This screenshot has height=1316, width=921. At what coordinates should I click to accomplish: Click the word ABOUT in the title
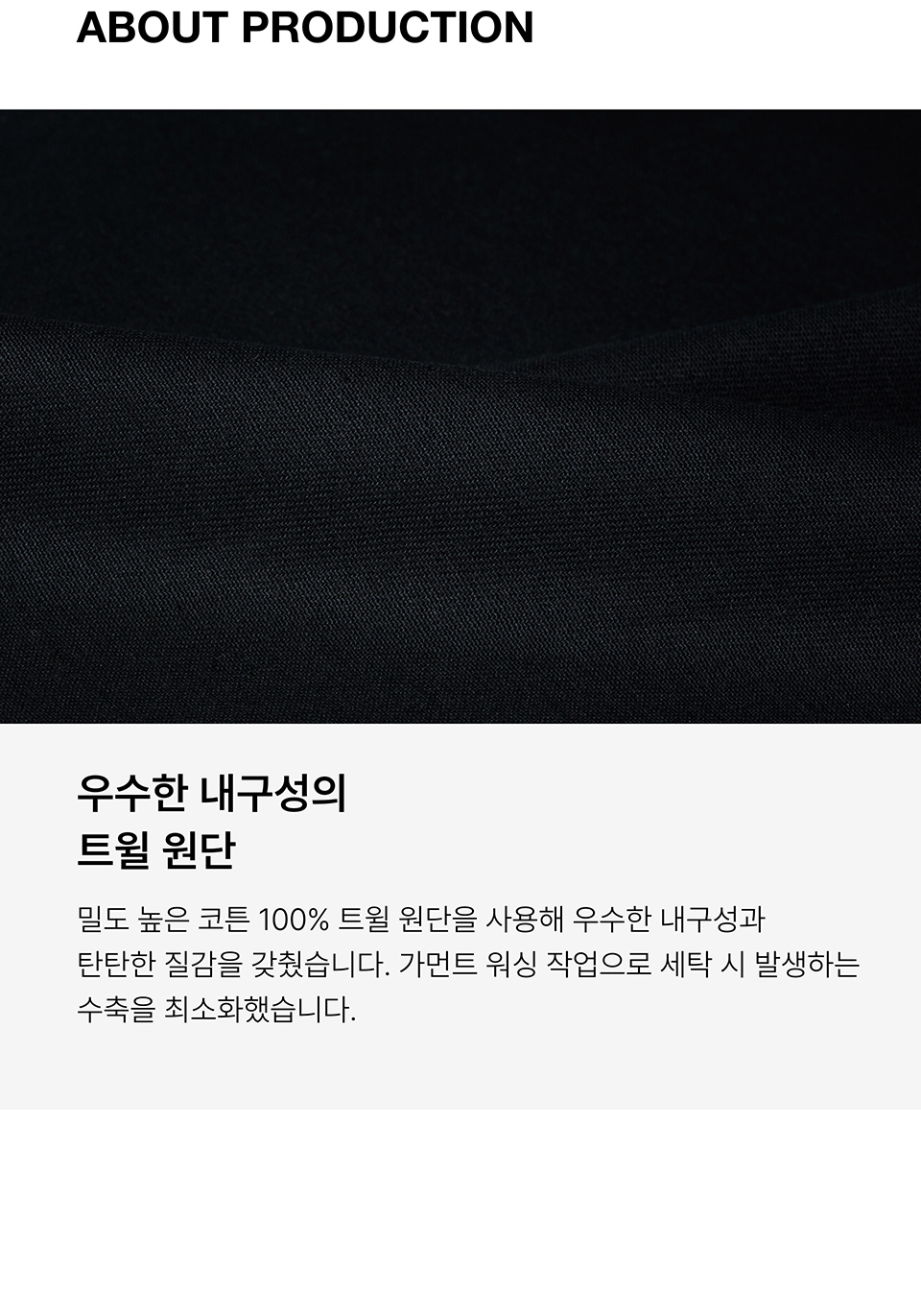pyautogui.click(x=153, y=27)
